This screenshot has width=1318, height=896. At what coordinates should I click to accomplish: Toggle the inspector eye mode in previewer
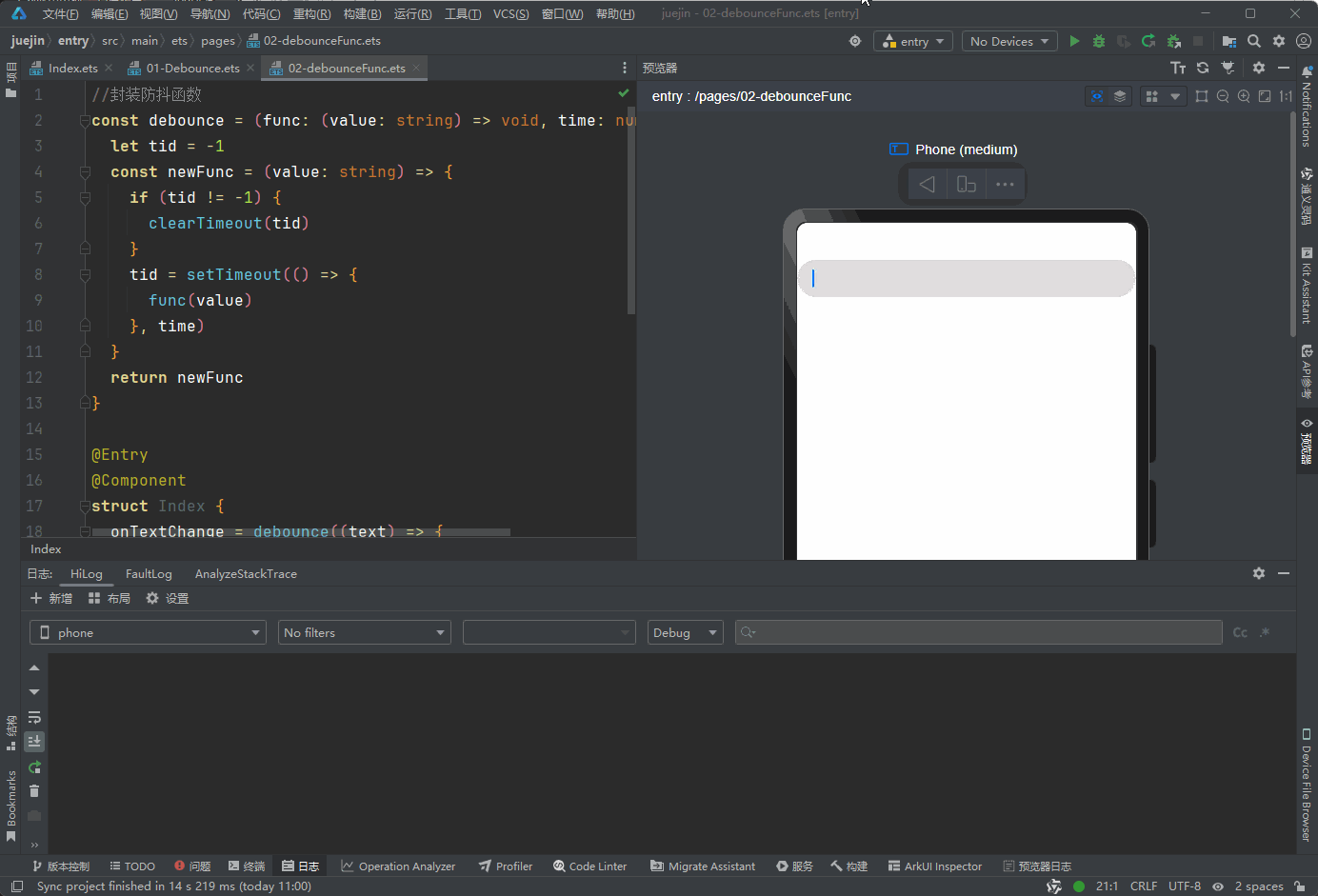[x=1097, y=96]
